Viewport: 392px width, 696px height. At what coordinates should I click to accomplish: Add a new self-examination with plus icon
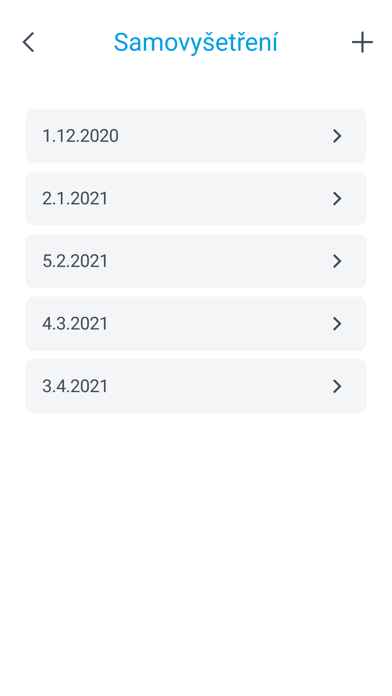[362, 43]
